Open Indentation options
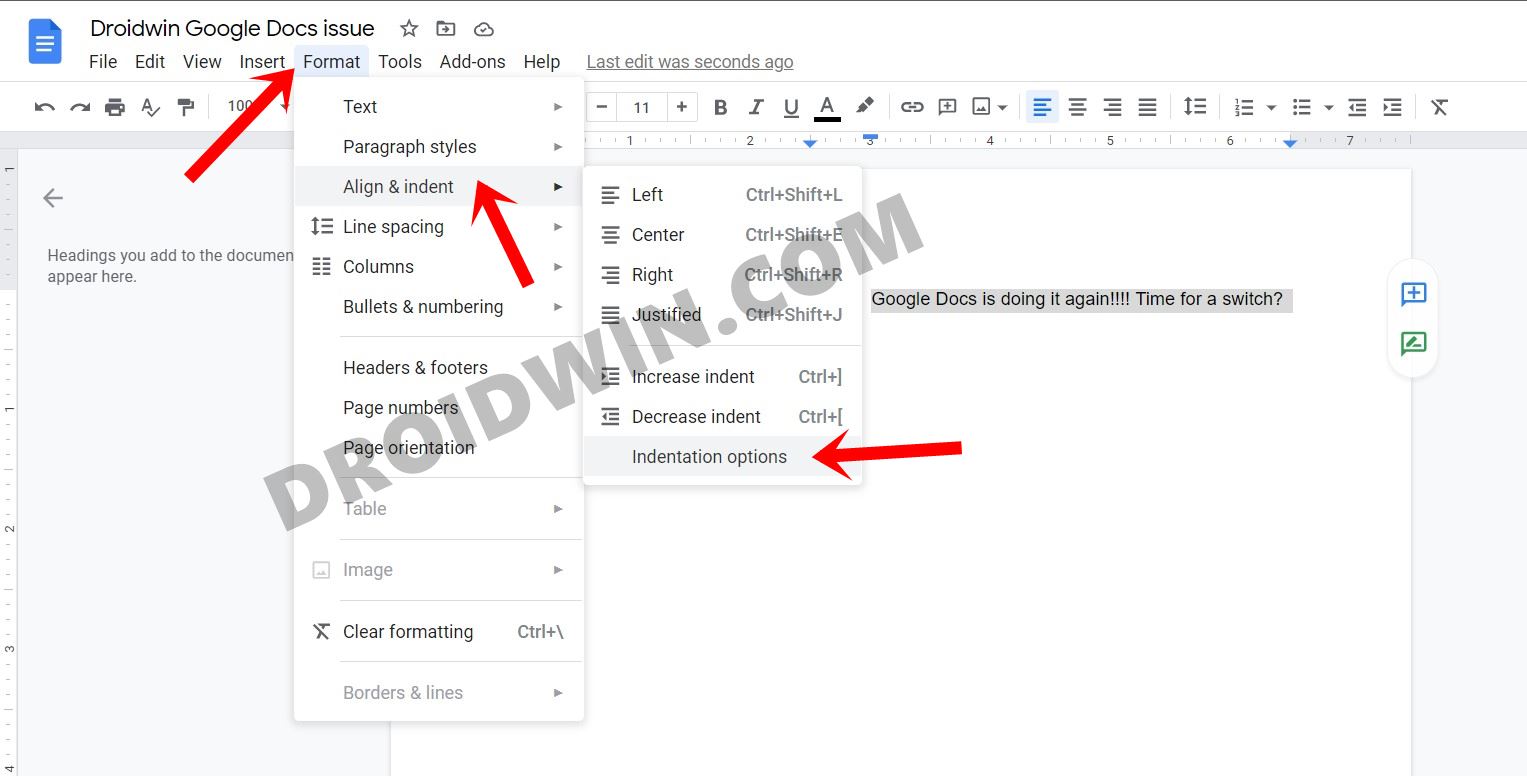 (x=722, y=457)
